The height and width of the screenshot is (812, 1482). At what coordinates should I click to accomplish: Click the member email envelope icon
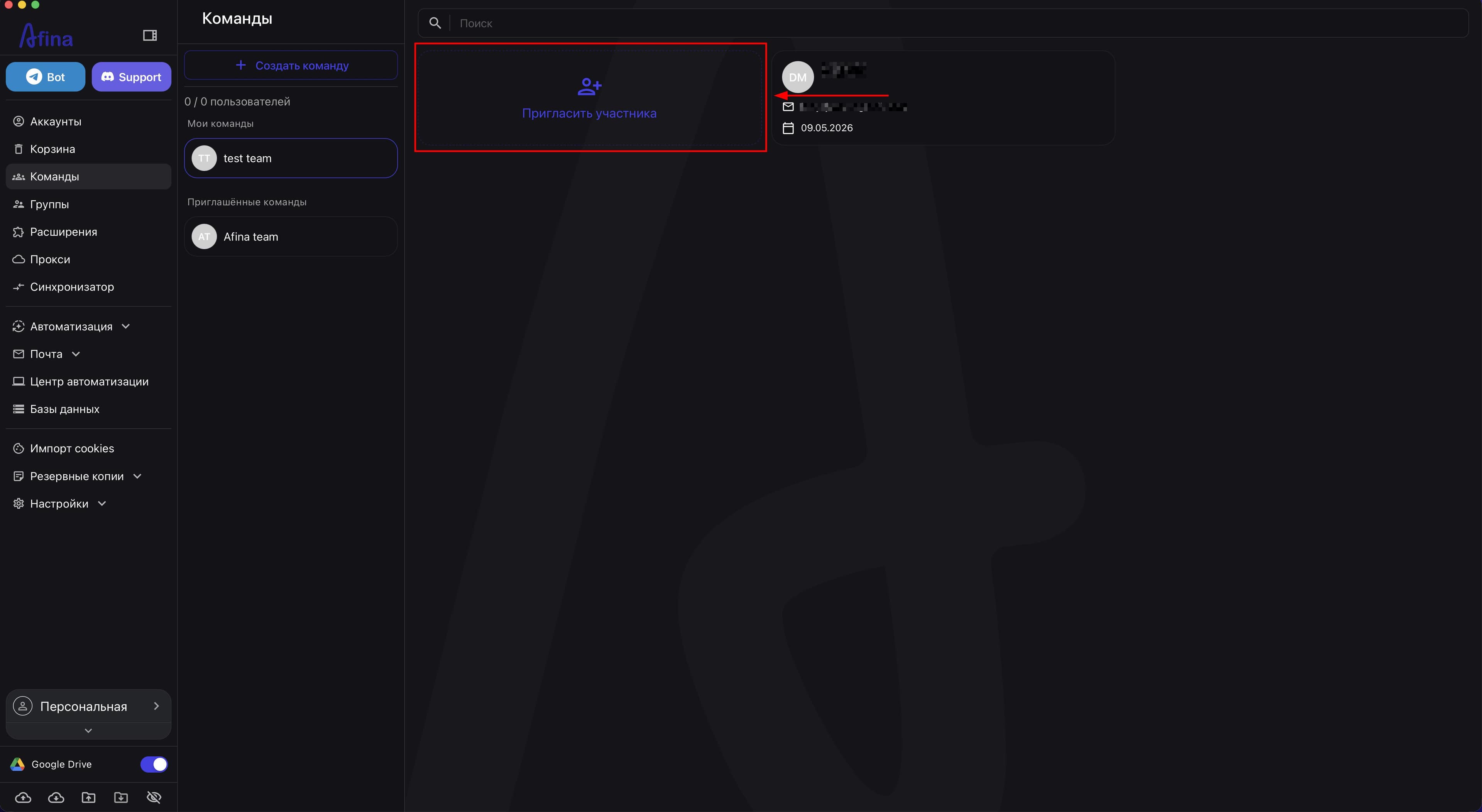pyautogui.click(x=788, y=107)
